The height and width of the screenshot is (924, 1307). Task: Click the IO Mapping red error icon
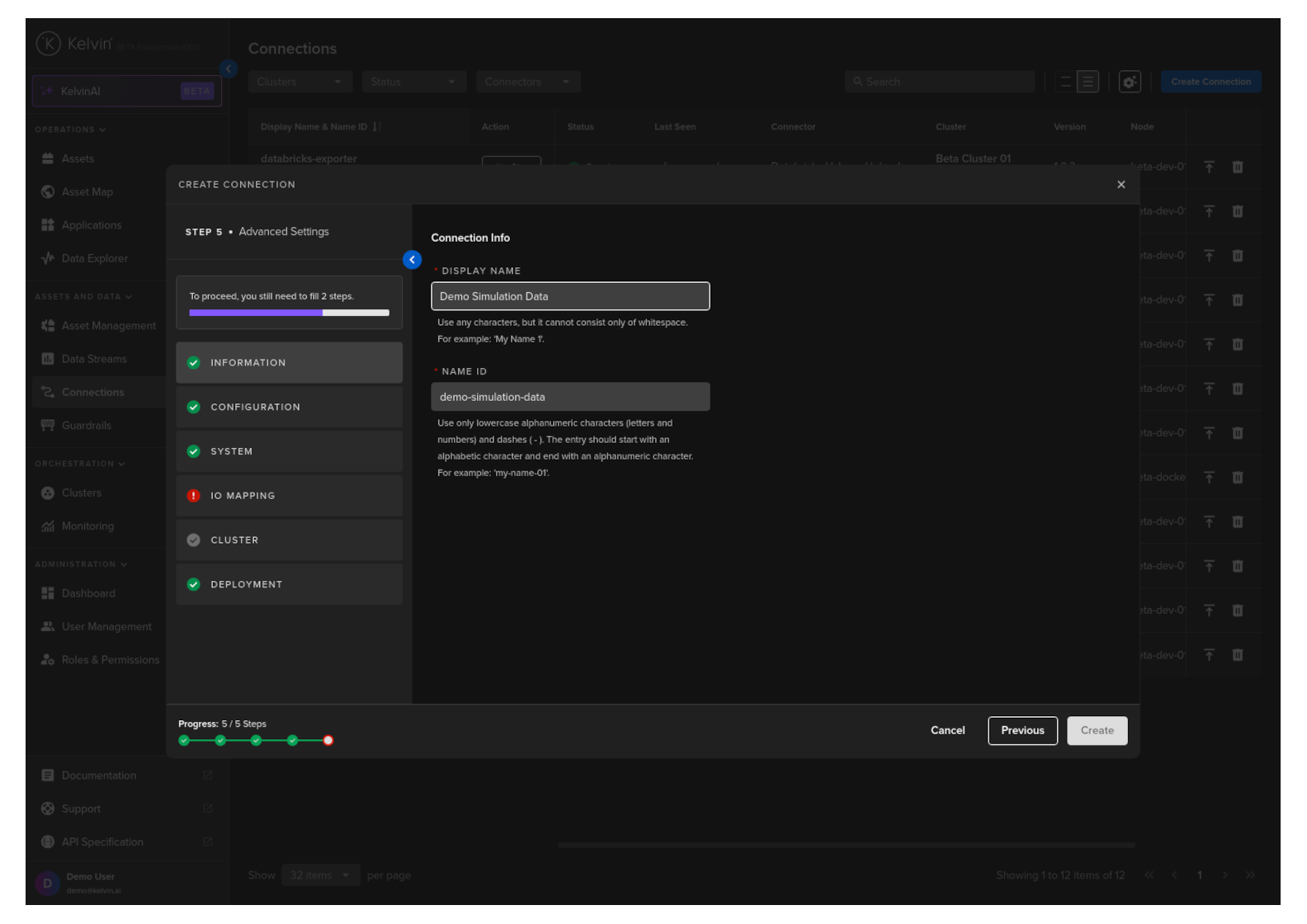point(194,496)
